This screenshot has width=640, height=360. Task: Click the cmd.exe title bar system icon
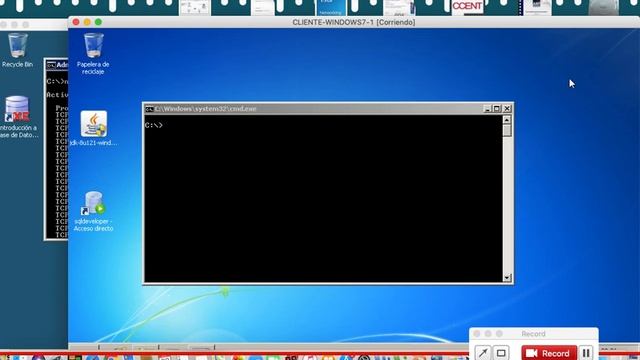click(x=149, y=109)
